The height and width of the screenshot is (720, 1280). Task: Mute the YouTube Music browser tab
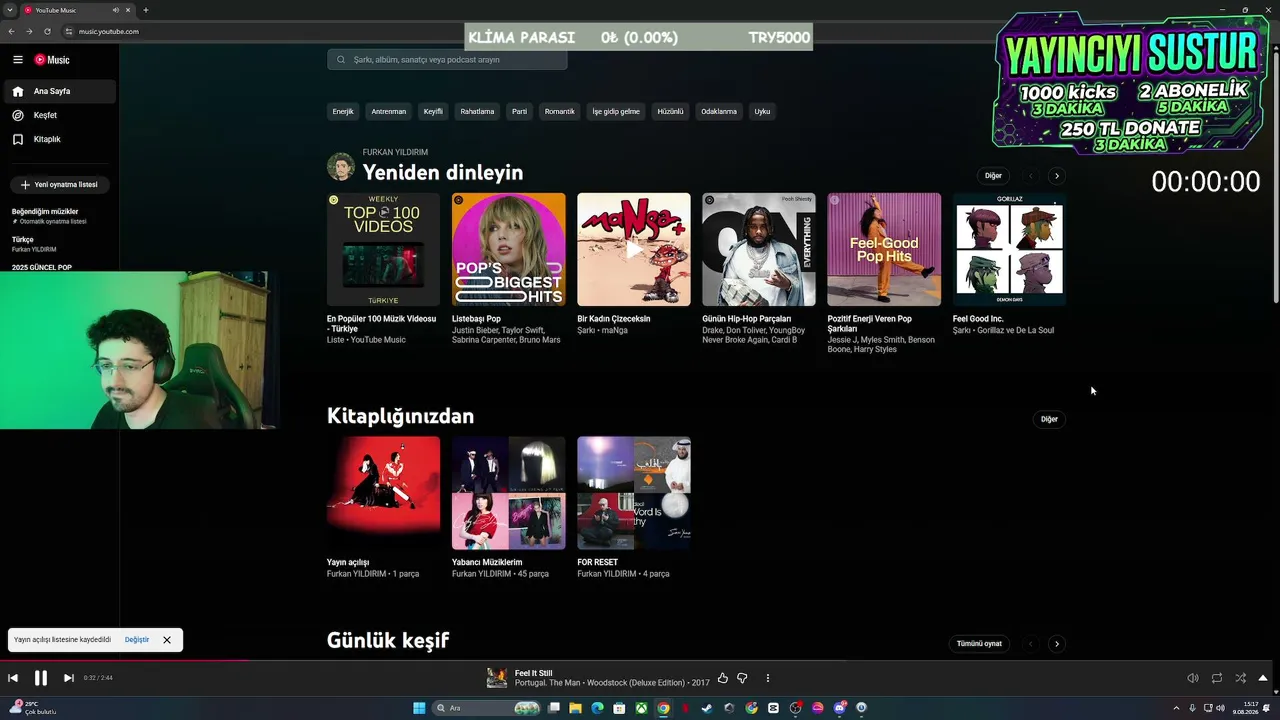(116, 10)
